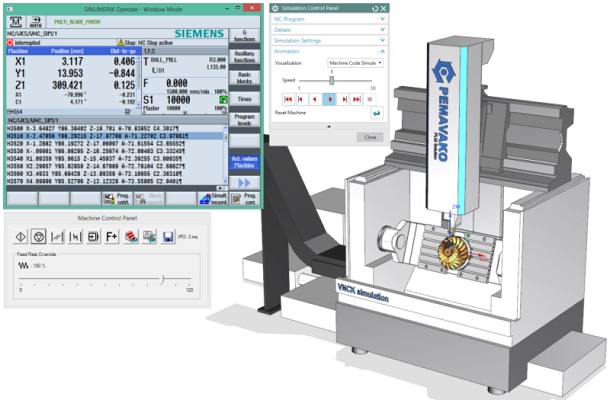Click the reset dialog circular arrow icon
Viewport: 610px width, 400px height.
(x=375, y=8)
